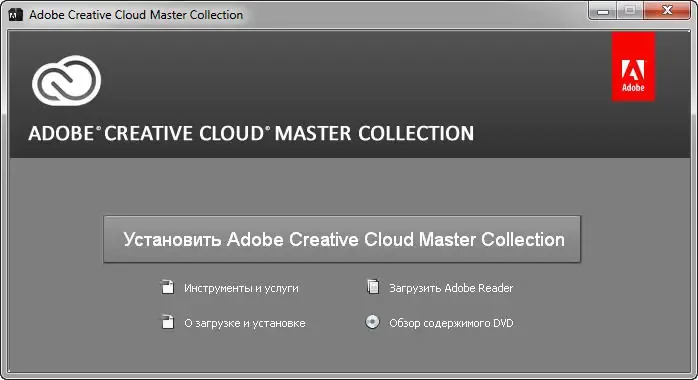Open О загрузке и установке link
Viewport: 698px width, 380px height.
[245, 323]
